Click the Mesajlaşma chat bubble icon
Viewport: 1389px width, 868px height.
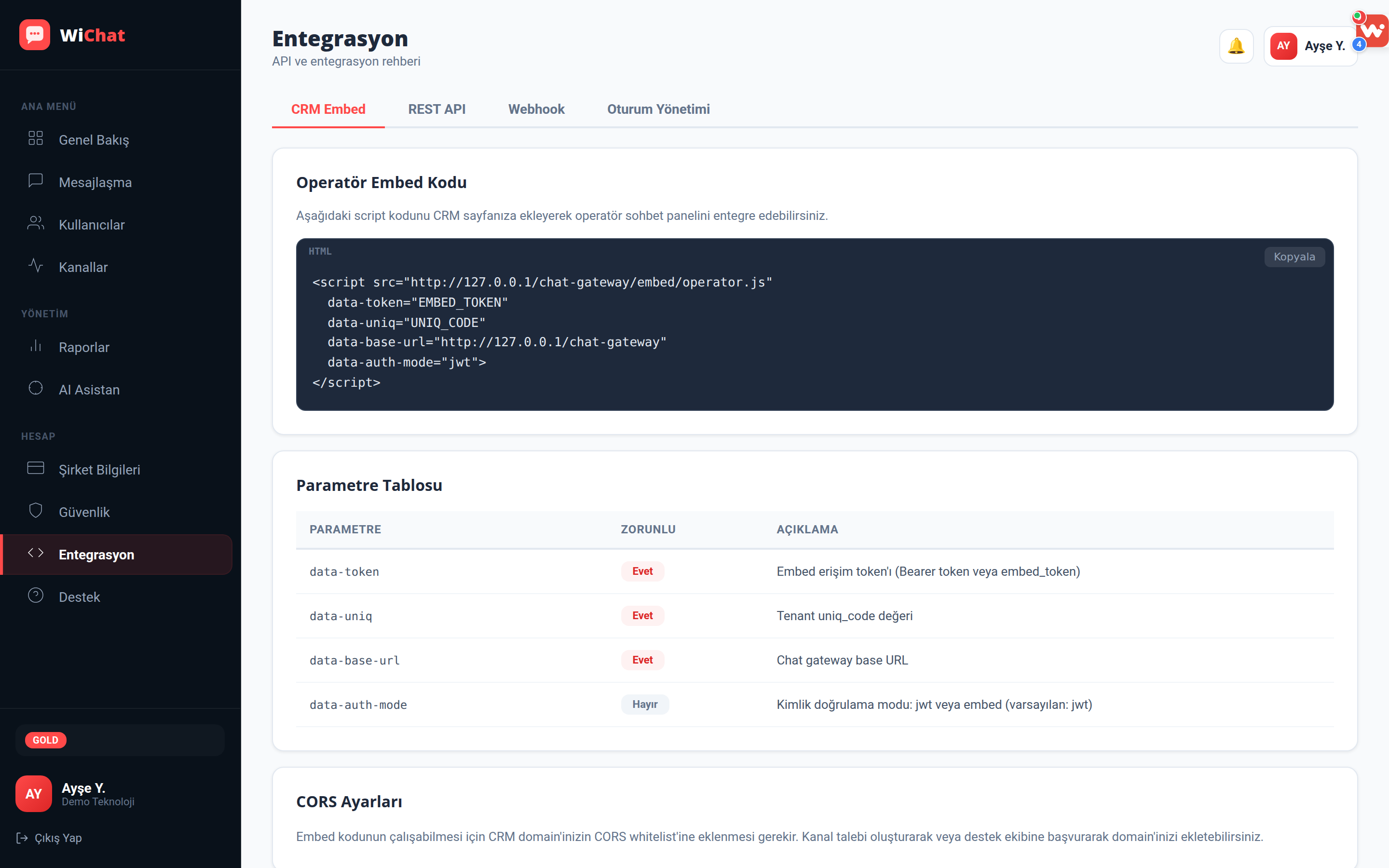point(36,181)
